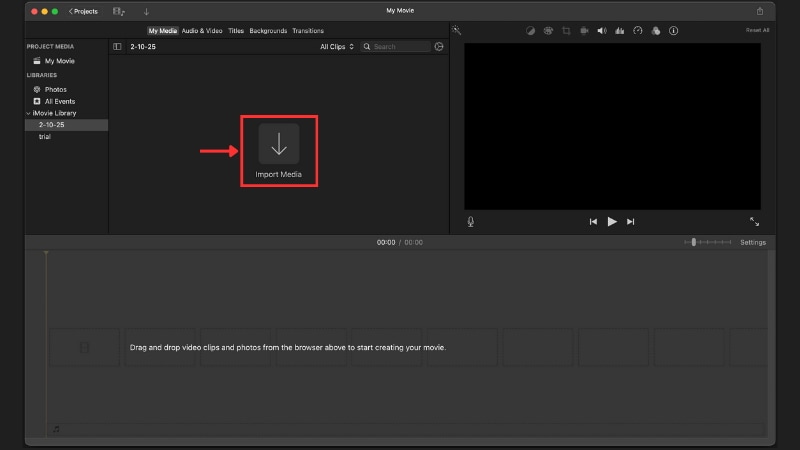
Task: Open the media browser layout icon
Action: (x=118, y=11)
